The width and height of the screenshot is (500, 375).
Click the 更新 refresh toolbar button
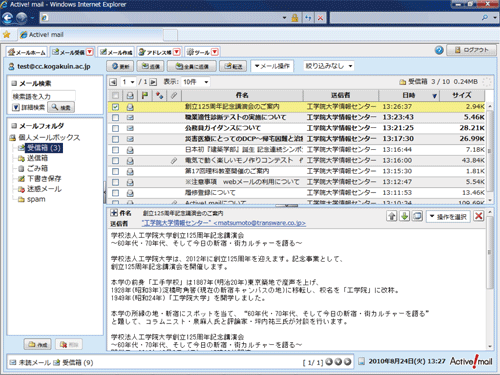click(120, 66)
